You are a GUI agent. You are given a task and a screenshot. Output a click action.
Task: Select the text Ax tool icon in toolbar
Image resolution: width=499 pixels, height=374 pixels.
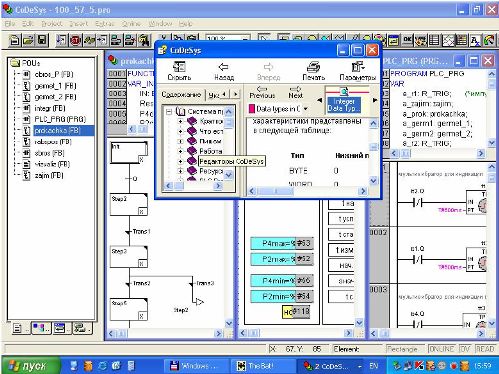click(x=475, y=40)
